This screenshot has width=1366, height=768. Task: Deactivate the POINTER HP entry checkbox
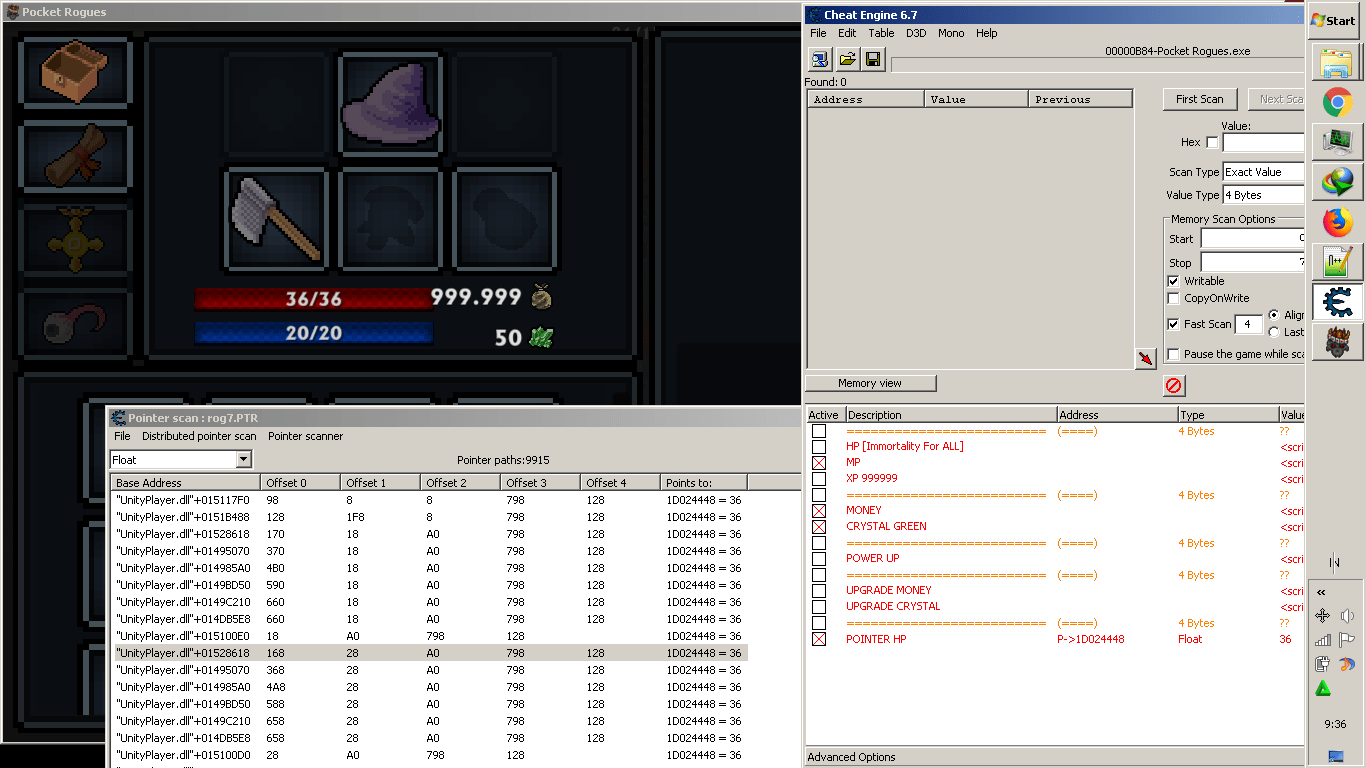[819, 639]
